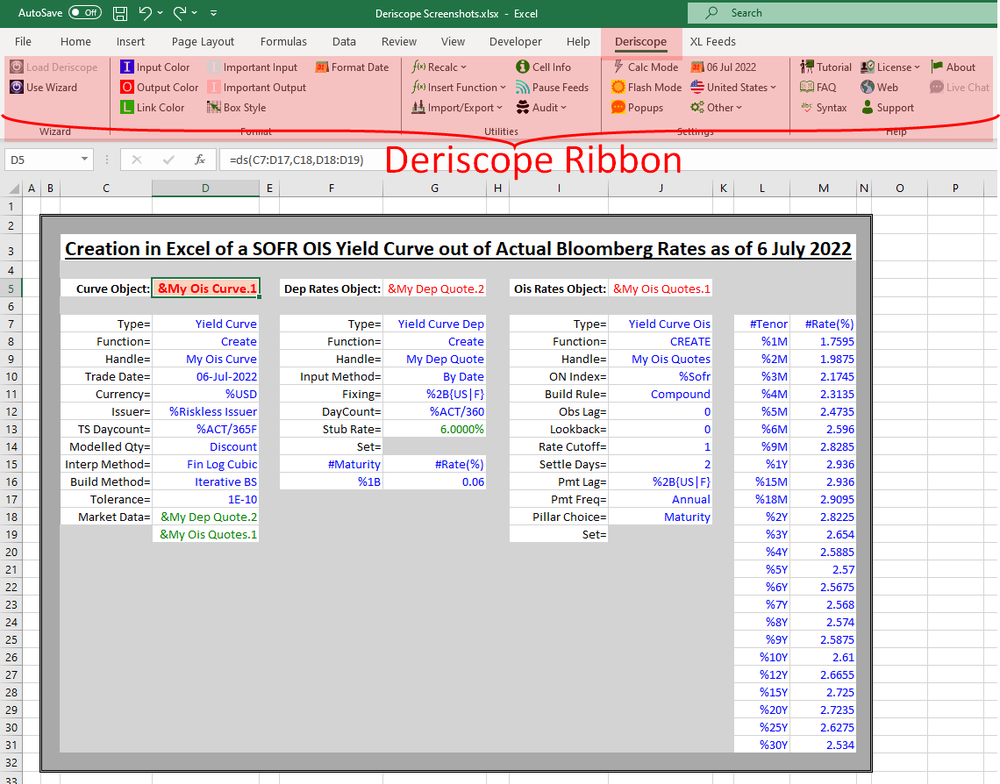Open the Insert Function dropdown

click(459, 87)
